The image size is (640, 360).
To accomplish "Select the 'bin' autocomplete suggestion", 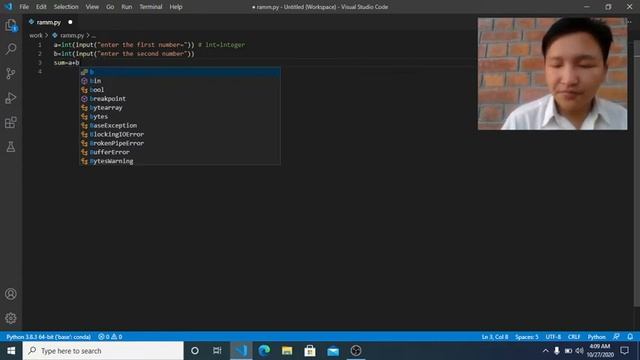I will (x=180, y=81).
